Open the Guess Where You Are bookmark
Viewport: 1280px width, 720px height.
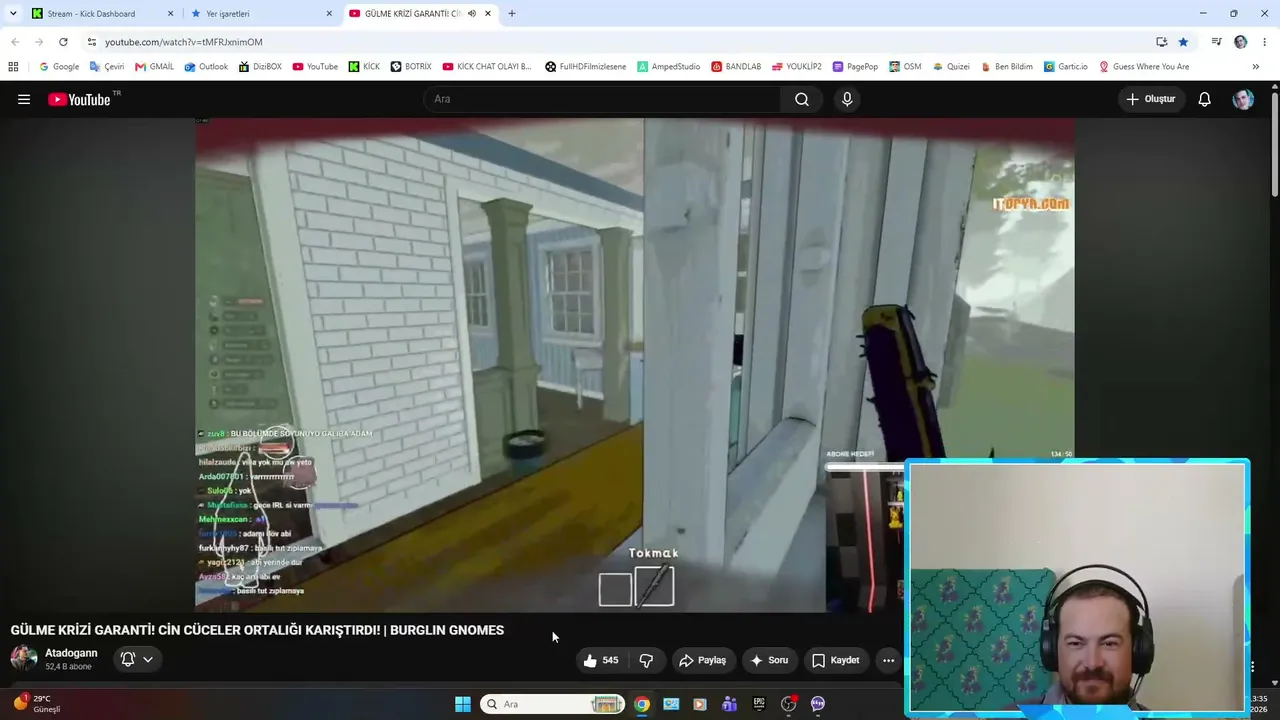click(1144, 67)
